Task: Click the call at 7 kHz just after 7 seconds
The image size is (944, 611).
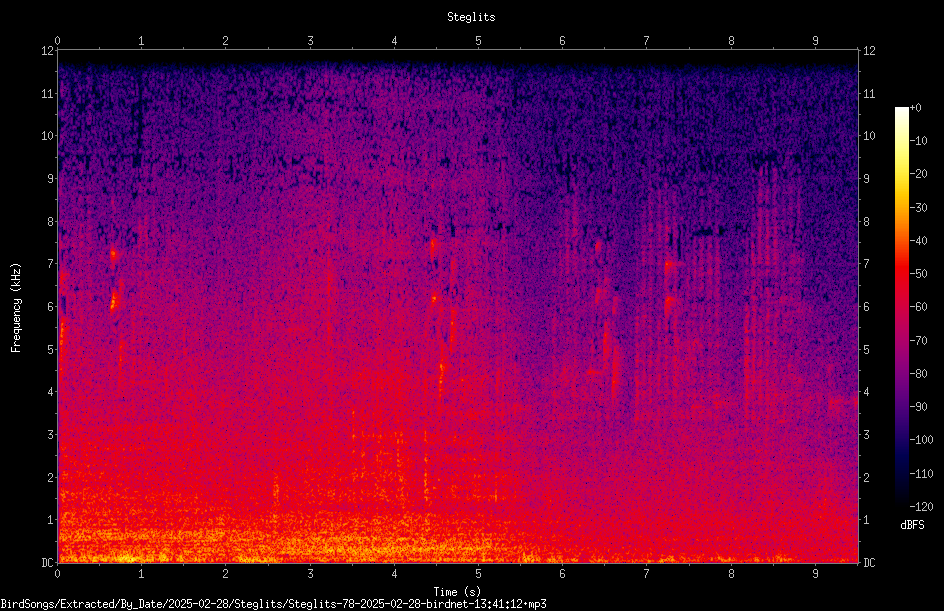Action: coord(668,265)
